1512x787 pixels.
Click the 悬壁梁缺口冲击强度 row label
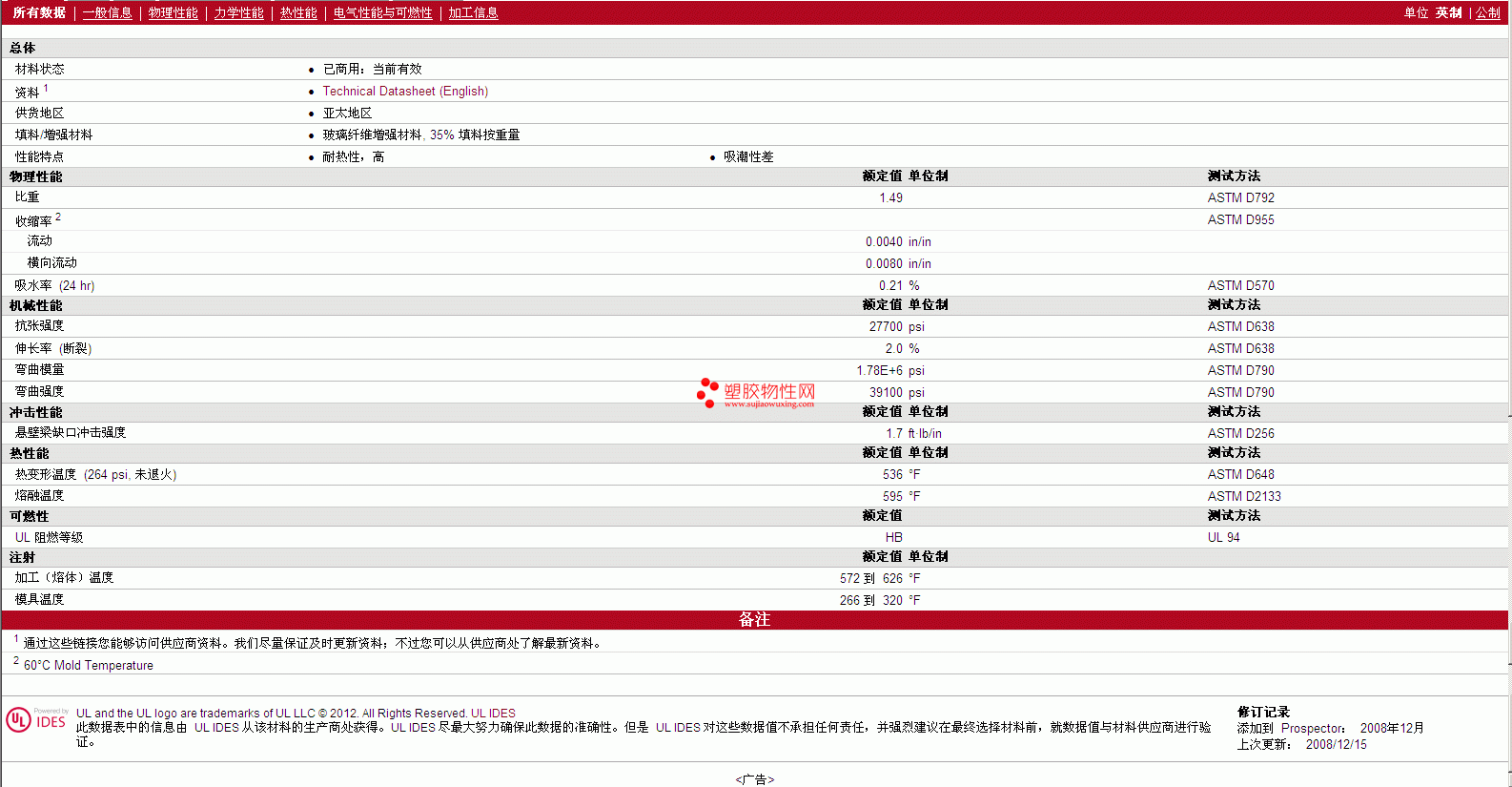coord(71,433)
